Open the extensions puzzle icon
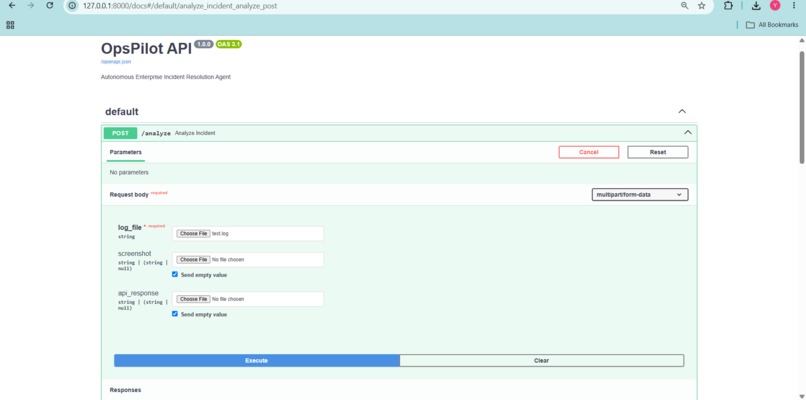Viewport: 806px width, 400px height. coord(728,6)
